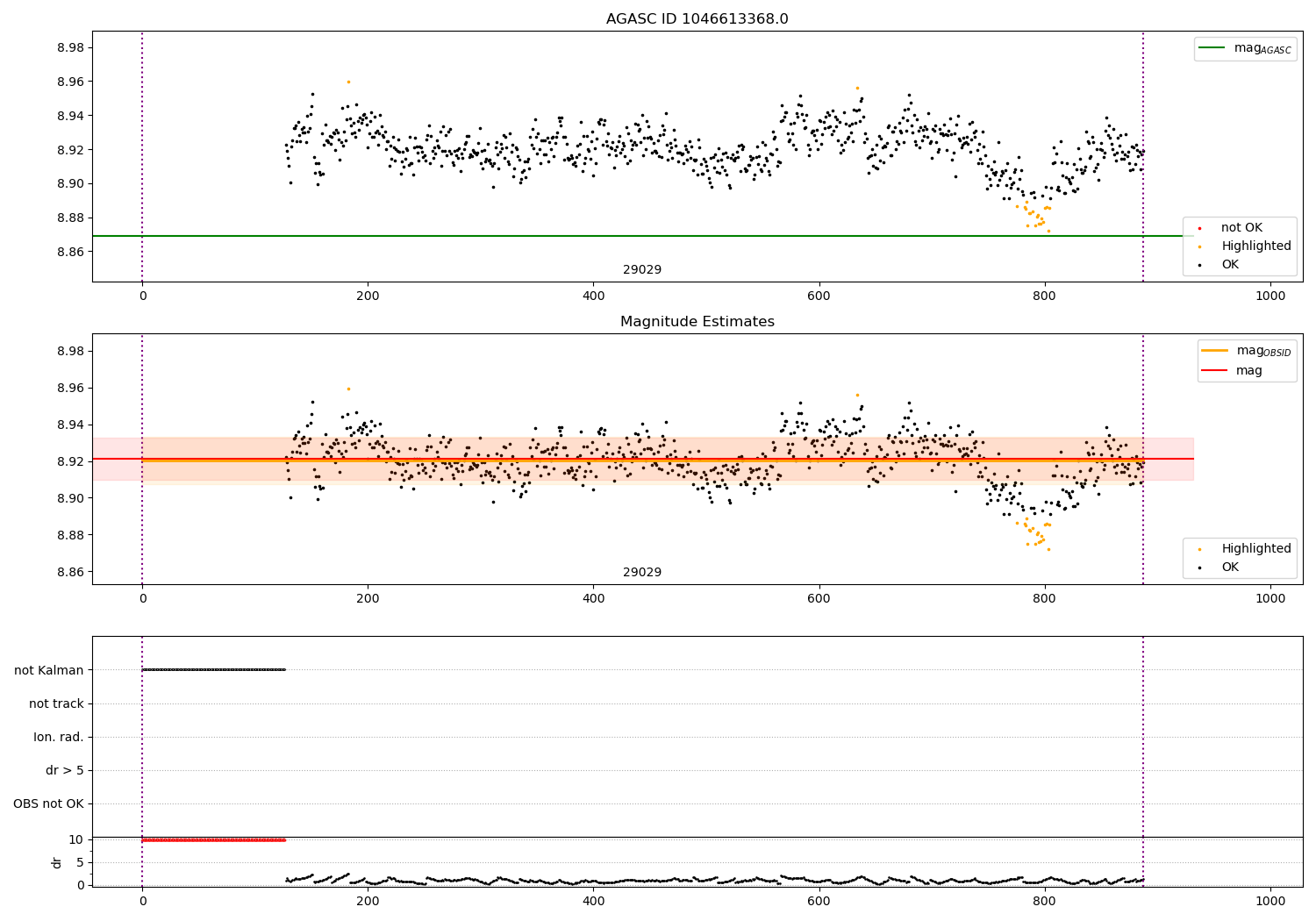This screenshot has height=921, width=1316.
Task: Click the red line sample beside 'mag' legend entry
Action: [1214, 371]
